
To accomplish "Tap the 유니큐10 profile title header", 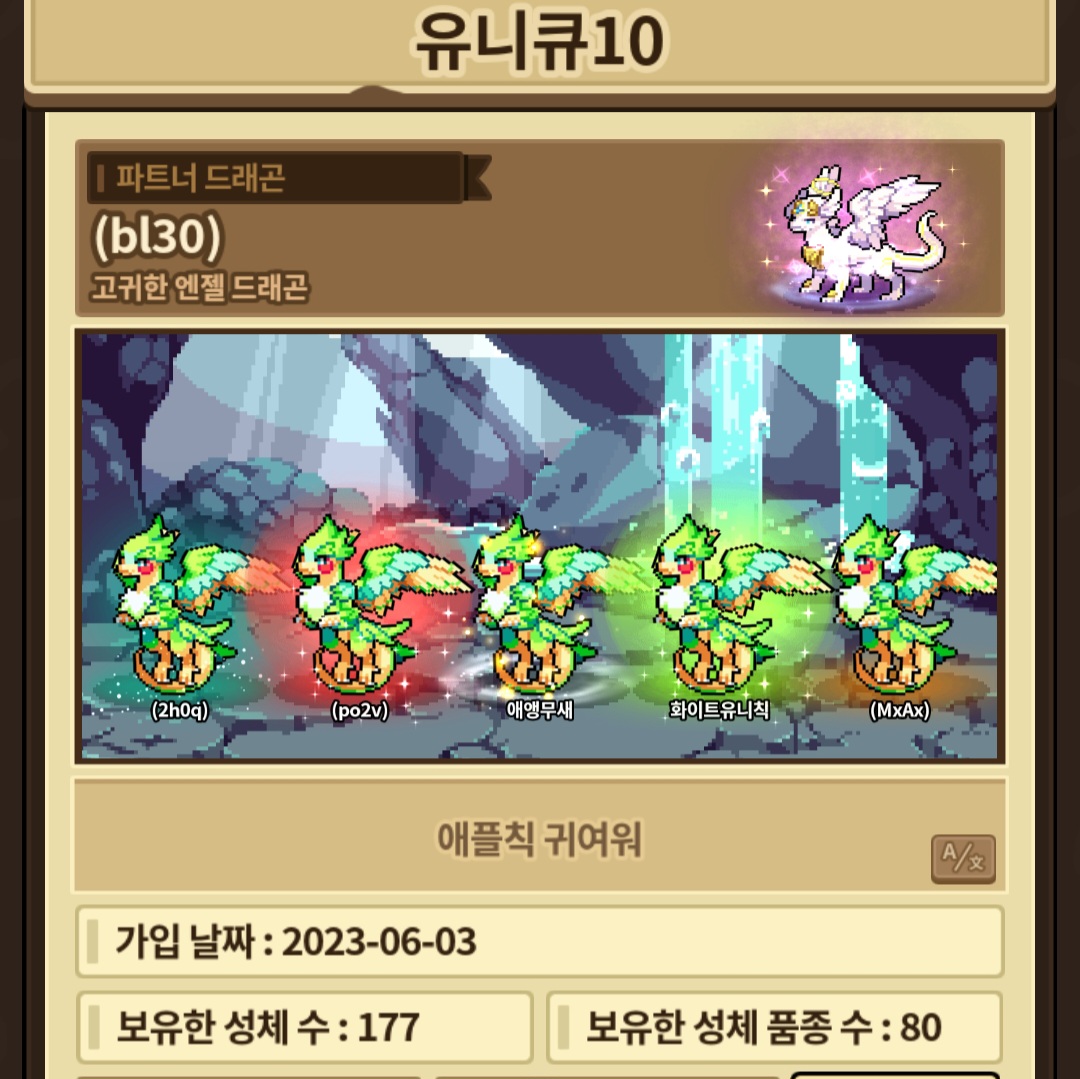I will [x=539, y=41].
